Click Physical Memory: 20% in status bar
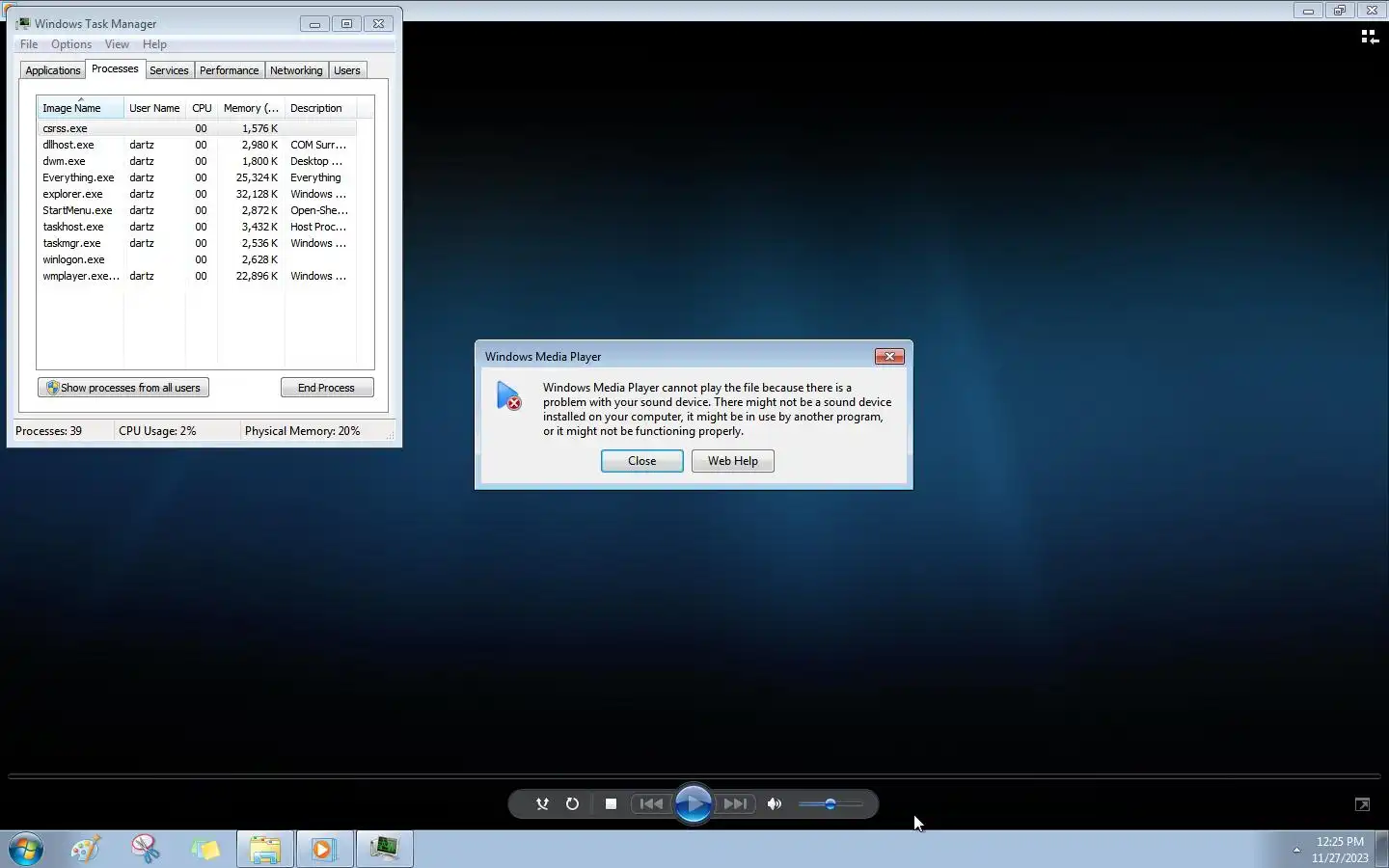Image resolution: width=1389 pixels, height=868 pixels. [302, 431]
